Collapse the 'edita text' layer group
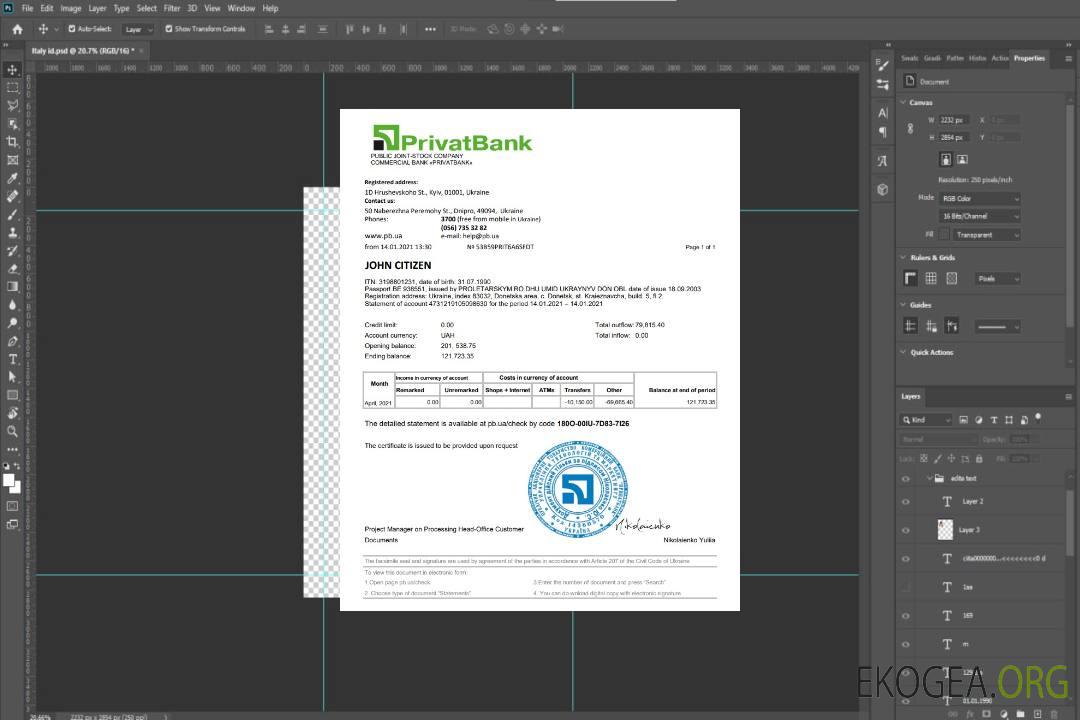The width and height of the screenshot is (1080, 720). [929, 478]
